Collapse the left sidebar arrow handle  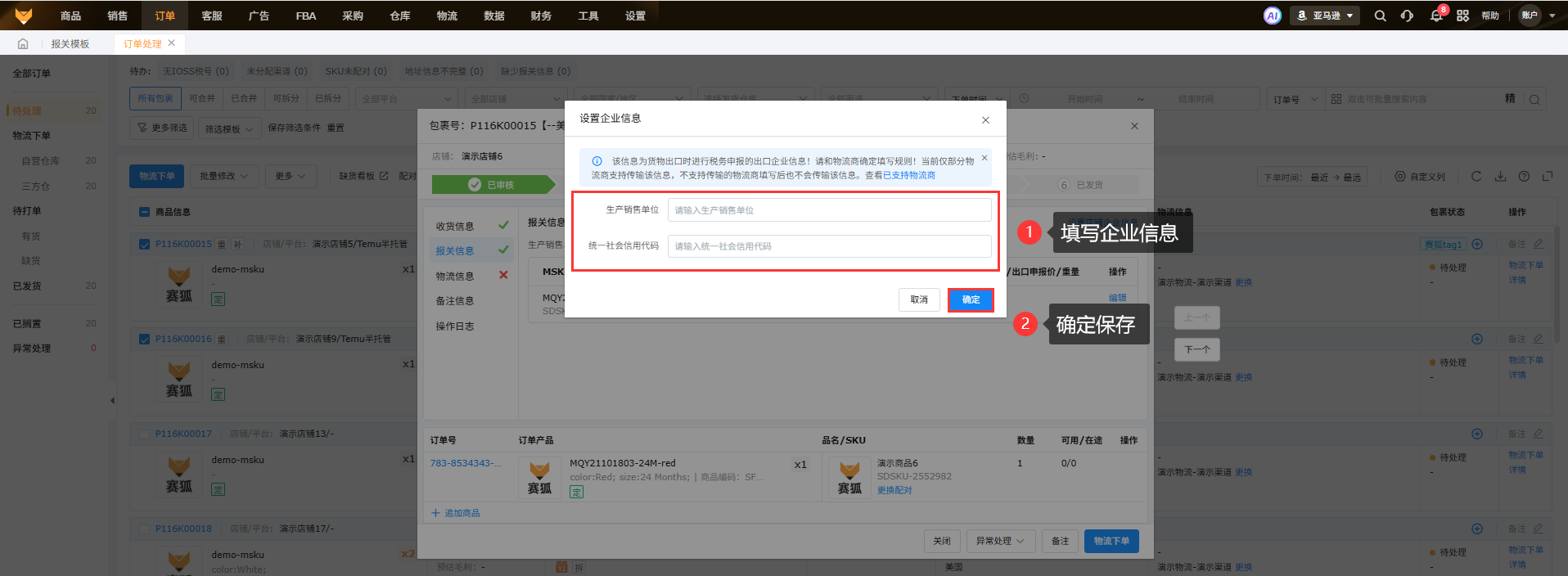[x=112, y=400]
